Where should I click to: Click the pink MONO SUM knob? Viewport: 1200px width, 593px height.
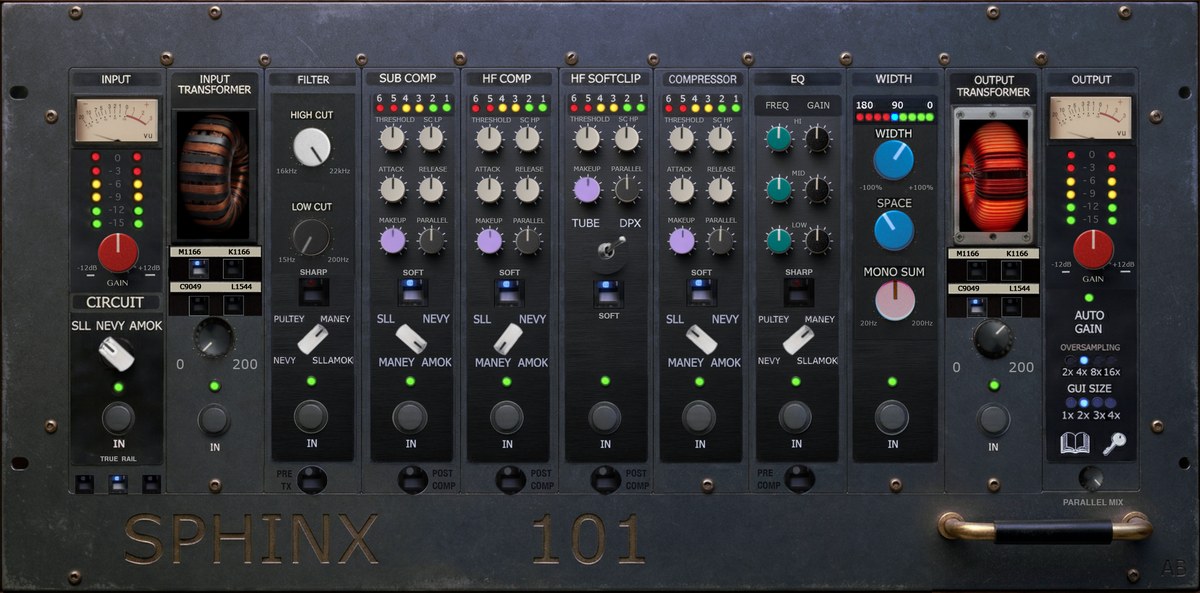coord(894,300)
